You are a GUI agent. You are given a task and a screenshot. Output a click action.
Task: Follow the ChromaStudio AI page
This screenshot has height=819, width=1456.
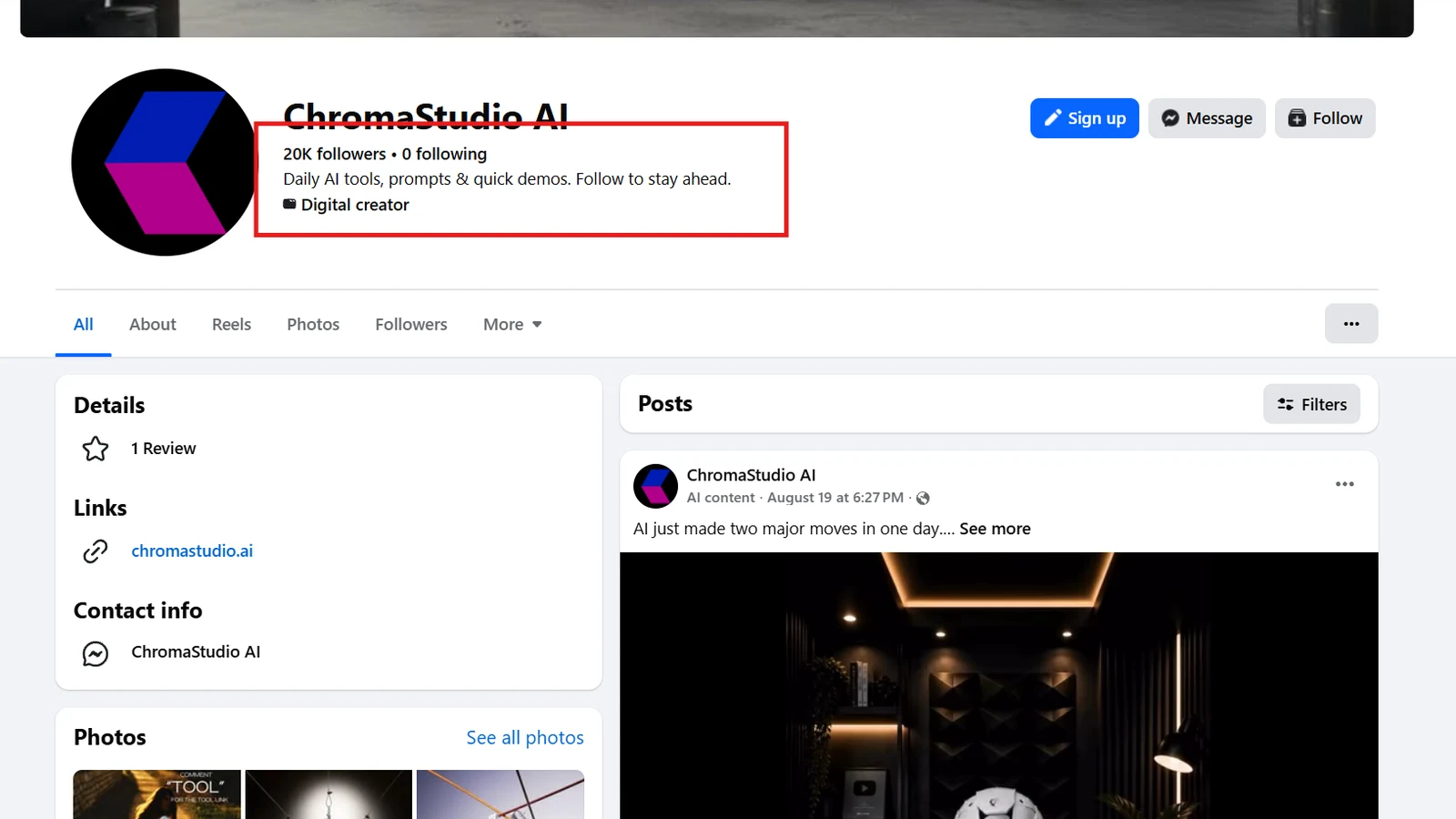pos(1325,118)
